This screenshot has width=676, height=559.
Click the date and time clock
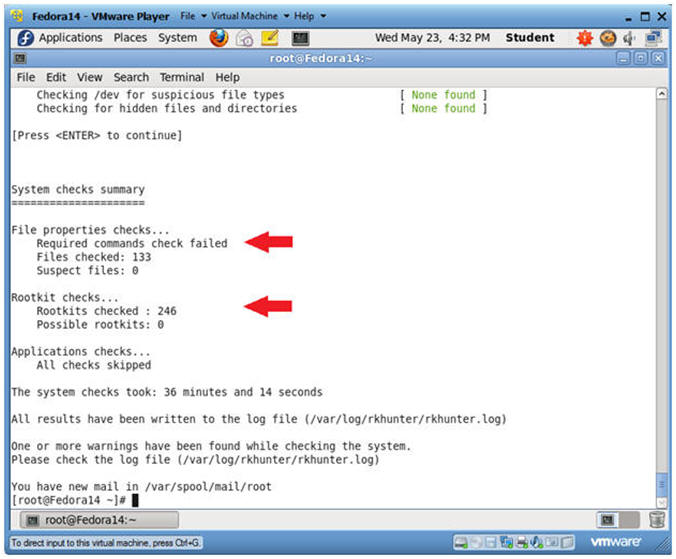432,38
